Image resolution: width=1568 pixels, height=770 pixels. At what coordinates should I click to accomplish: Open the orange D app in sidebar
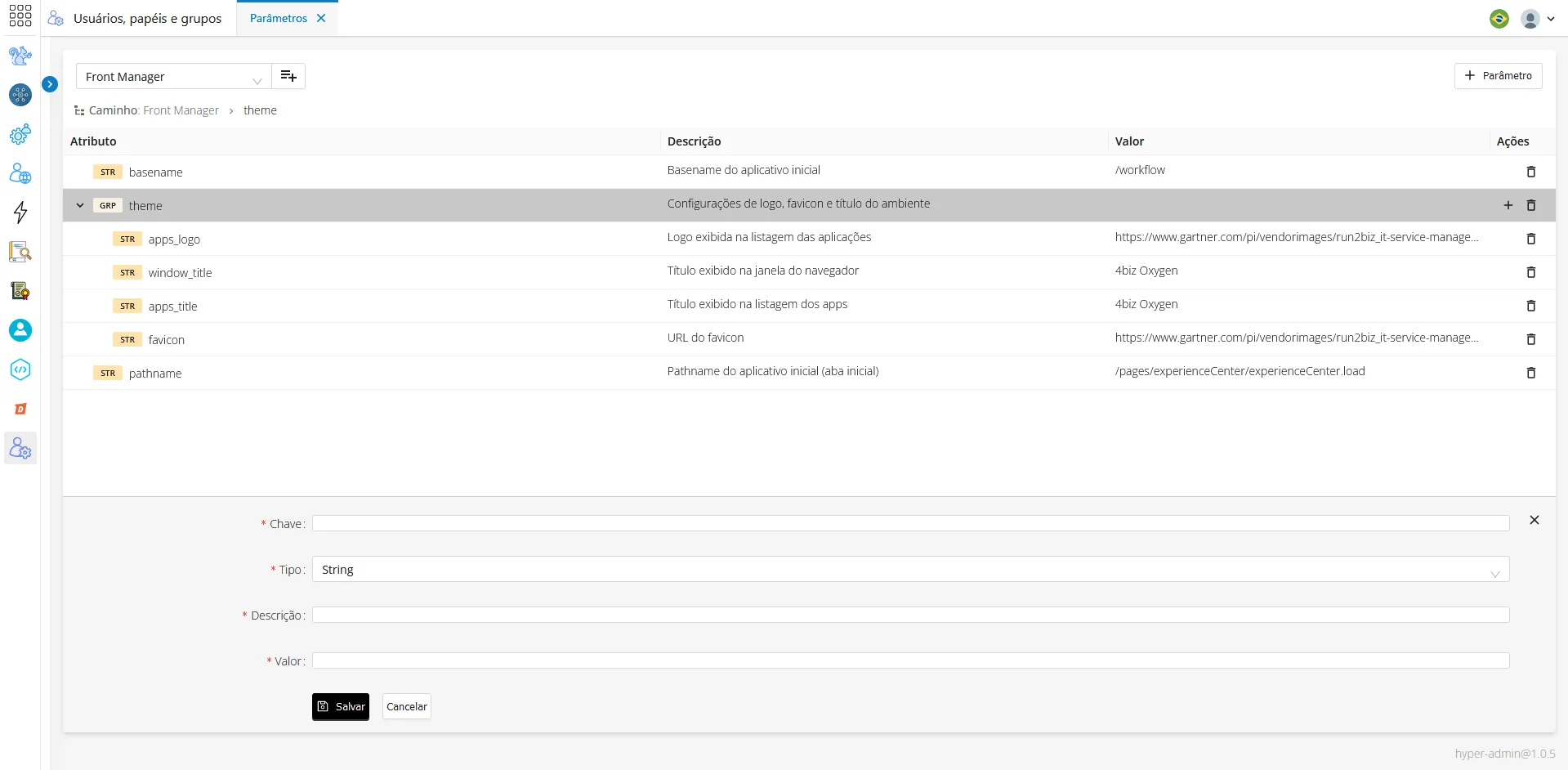click(x=20, y=409)
